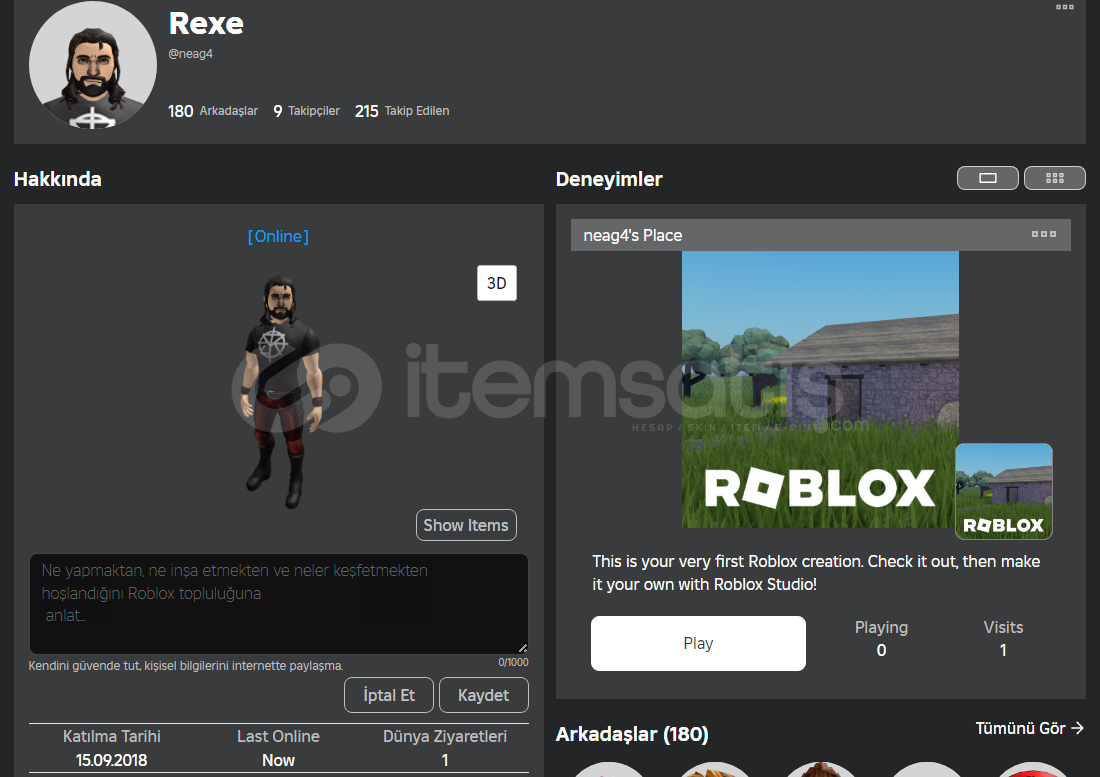Toggle the 3D avatar view
The height and width of the screenshot is (777, 1100).
click(x=497, y=283)
